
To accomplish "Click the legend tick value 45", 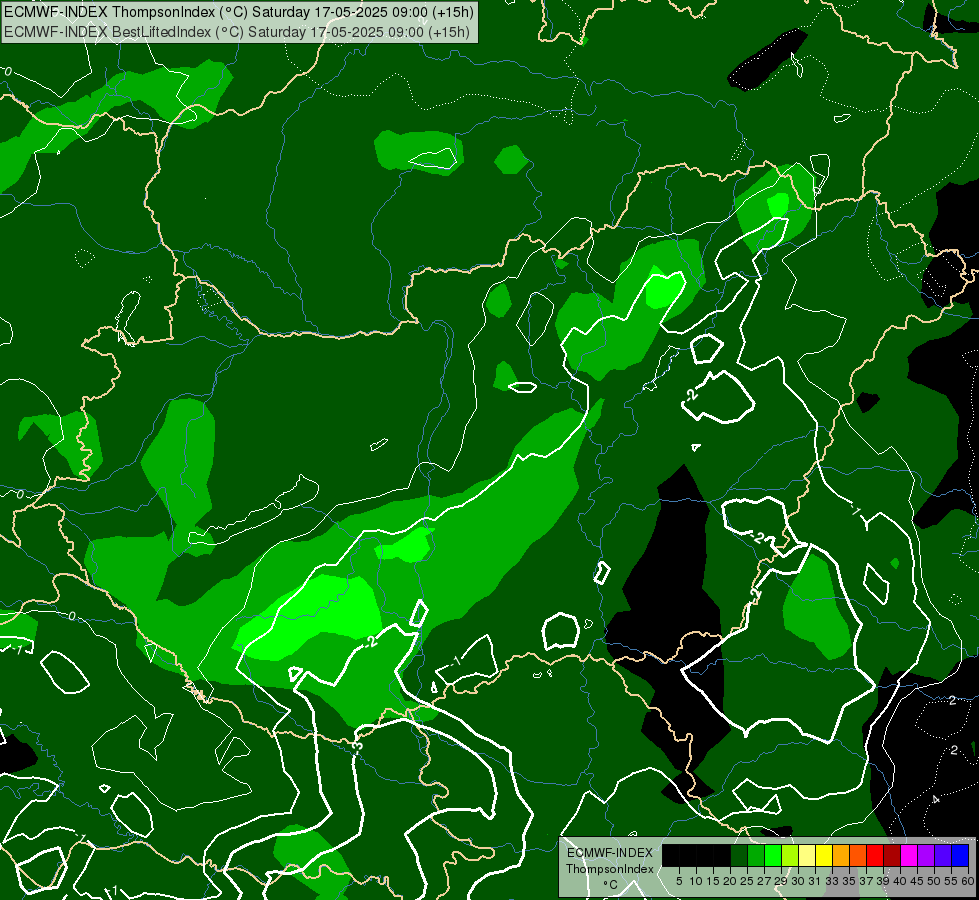I will pyautogui.click(x=917, y=881).
